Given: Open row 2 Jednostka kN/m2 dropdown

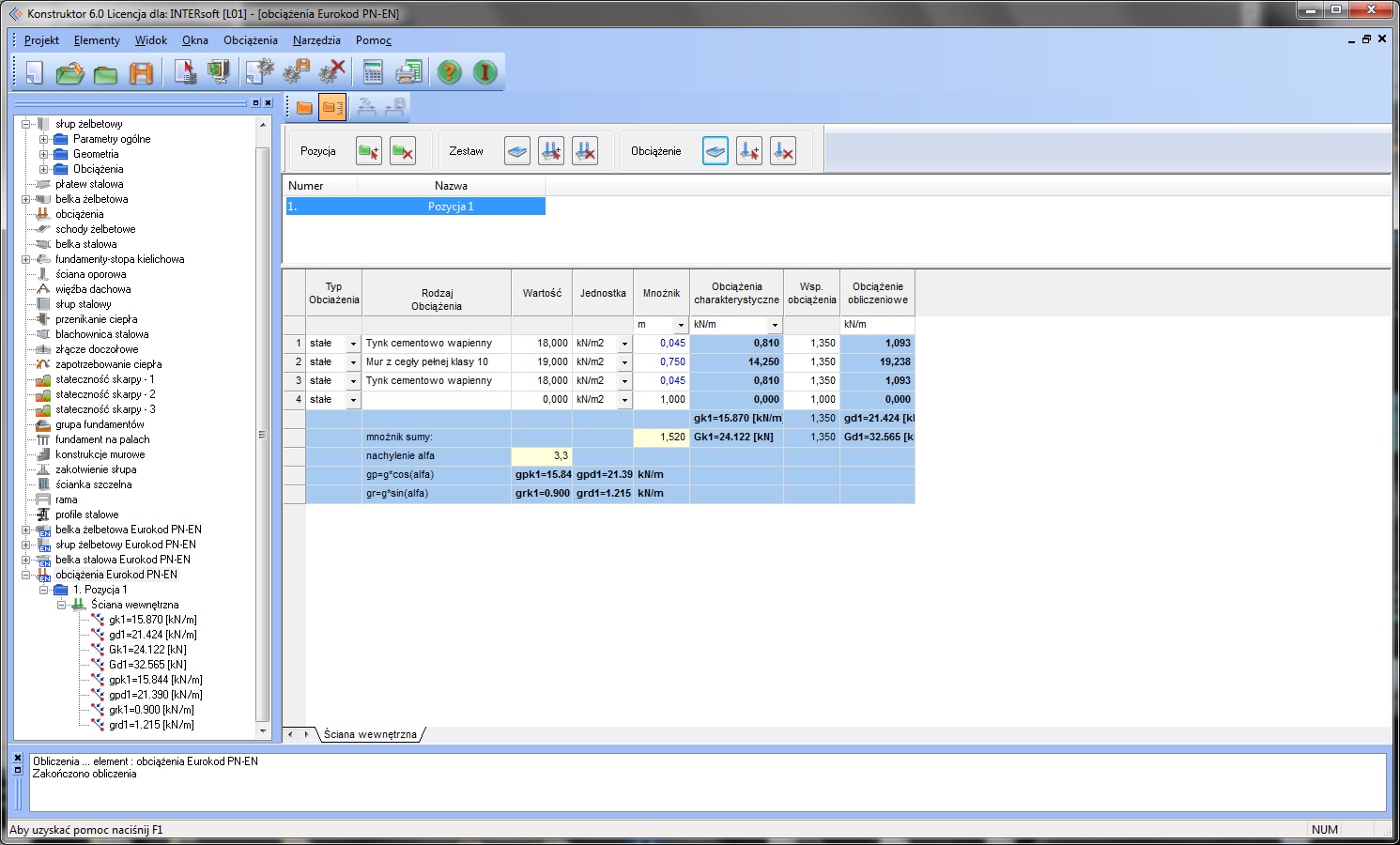Looking at the screenshot, I should 624,362.
